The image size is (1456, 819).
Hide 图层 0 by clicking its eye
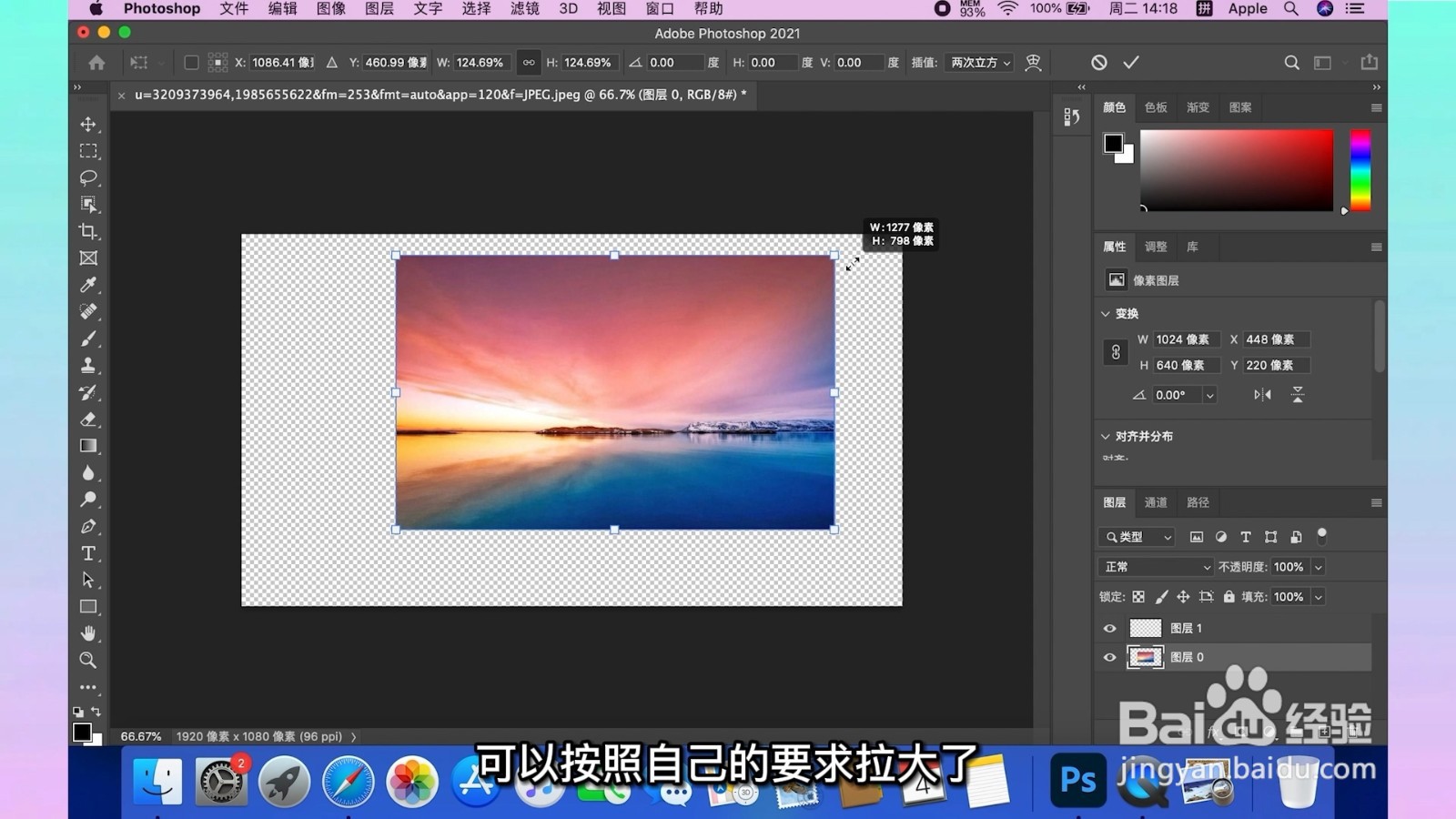pos(1109,657)
